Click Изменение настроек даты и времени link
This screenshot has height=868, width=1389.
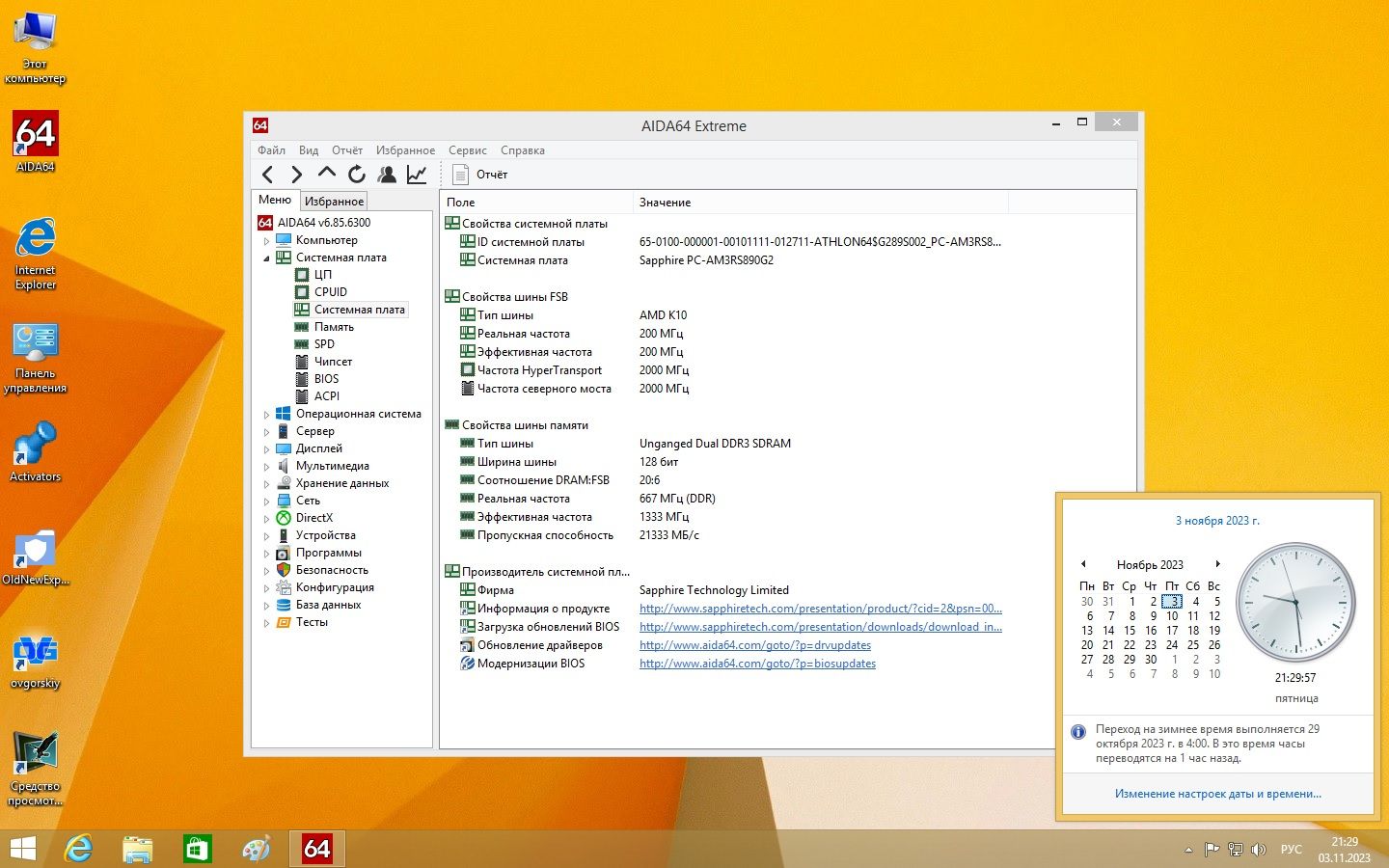pos(1218,794)
